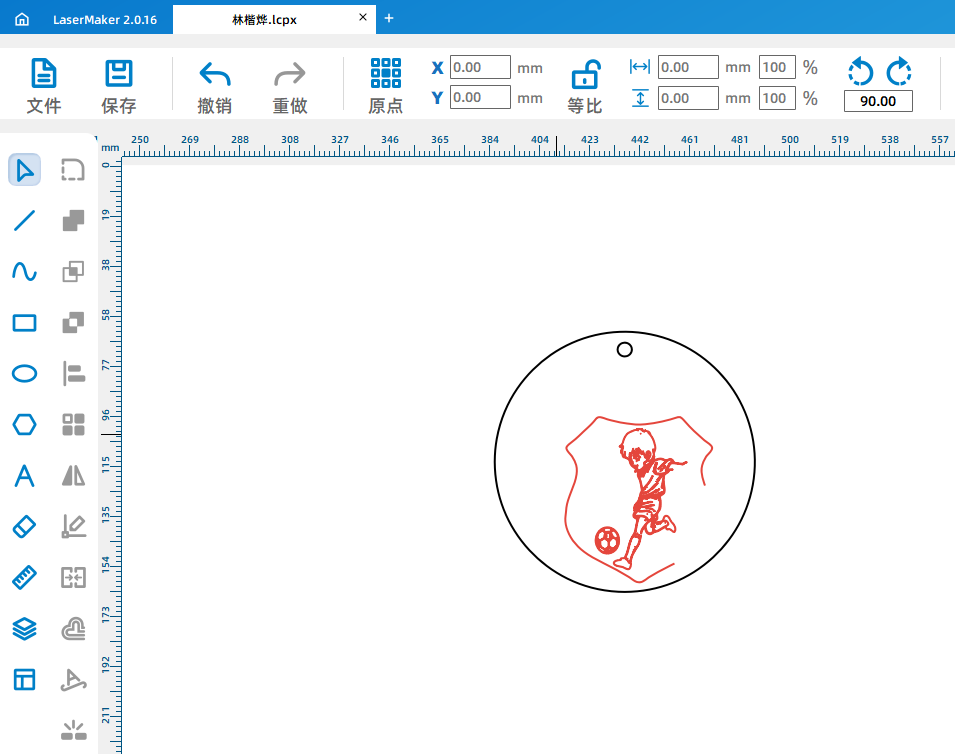
Task: Pick the eraser tool
Action: pyautogui.click(x=24, y=526)
